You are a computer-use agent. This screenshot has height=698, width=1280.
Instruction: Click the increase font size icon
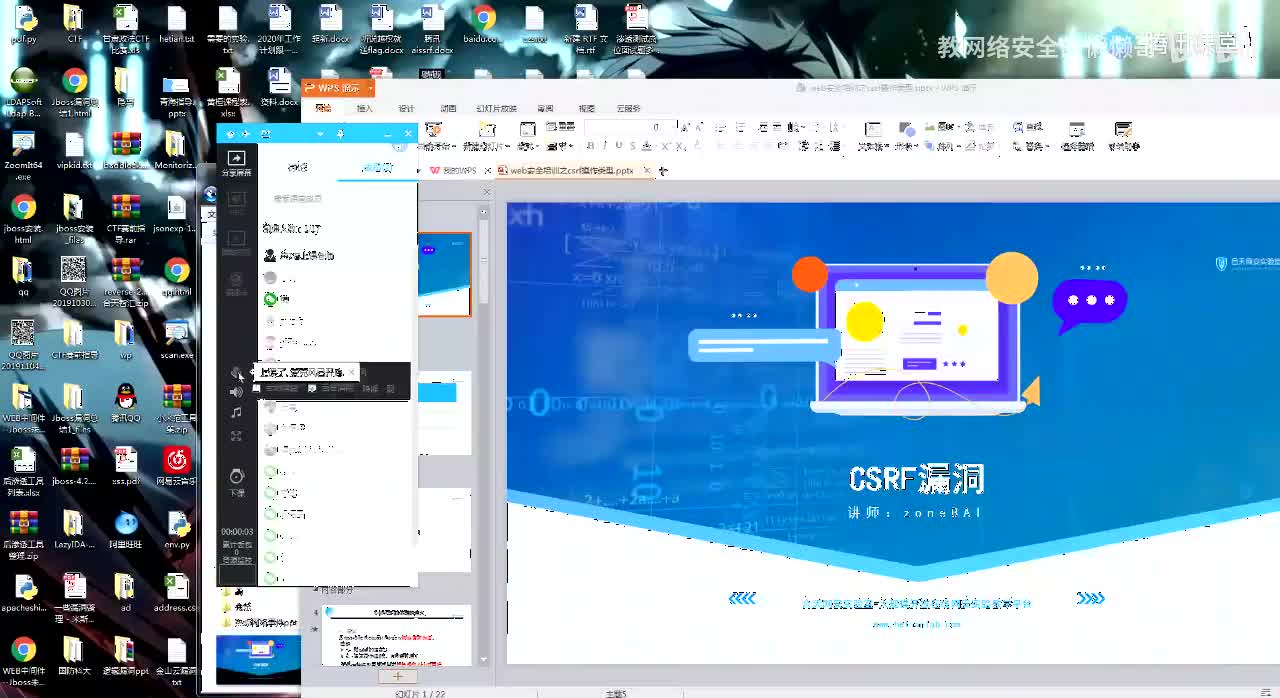(x=685, y=127)
